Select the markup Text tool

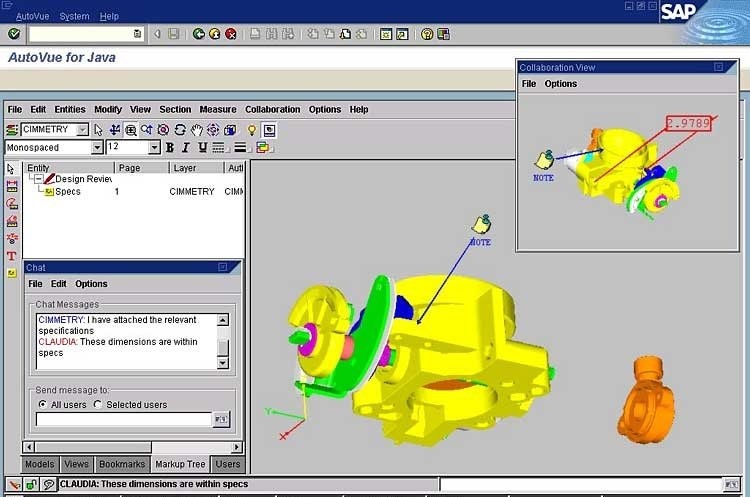pos(11,256)
